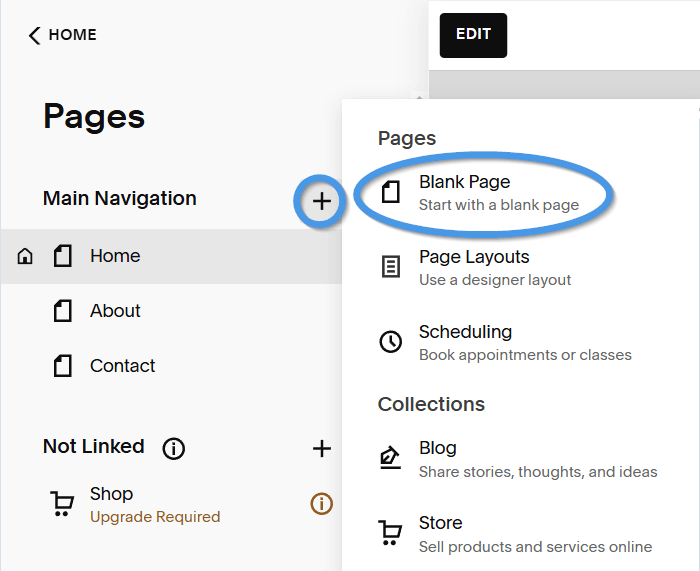Click the Shop upgrade warning icon

(x=321, y=504)
